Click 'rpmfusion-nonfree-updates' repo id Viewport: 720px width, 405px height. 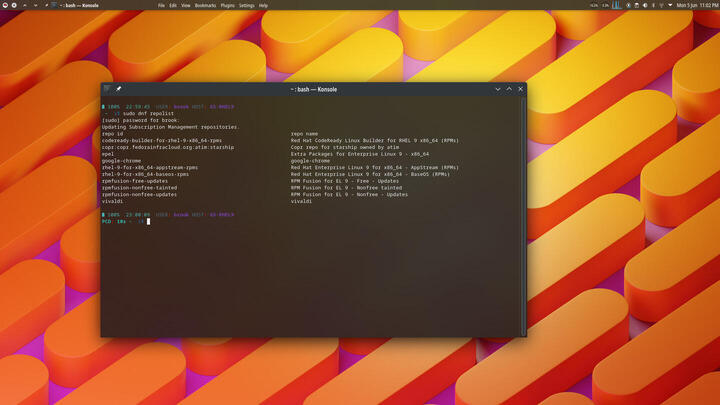tap(139, 195)
